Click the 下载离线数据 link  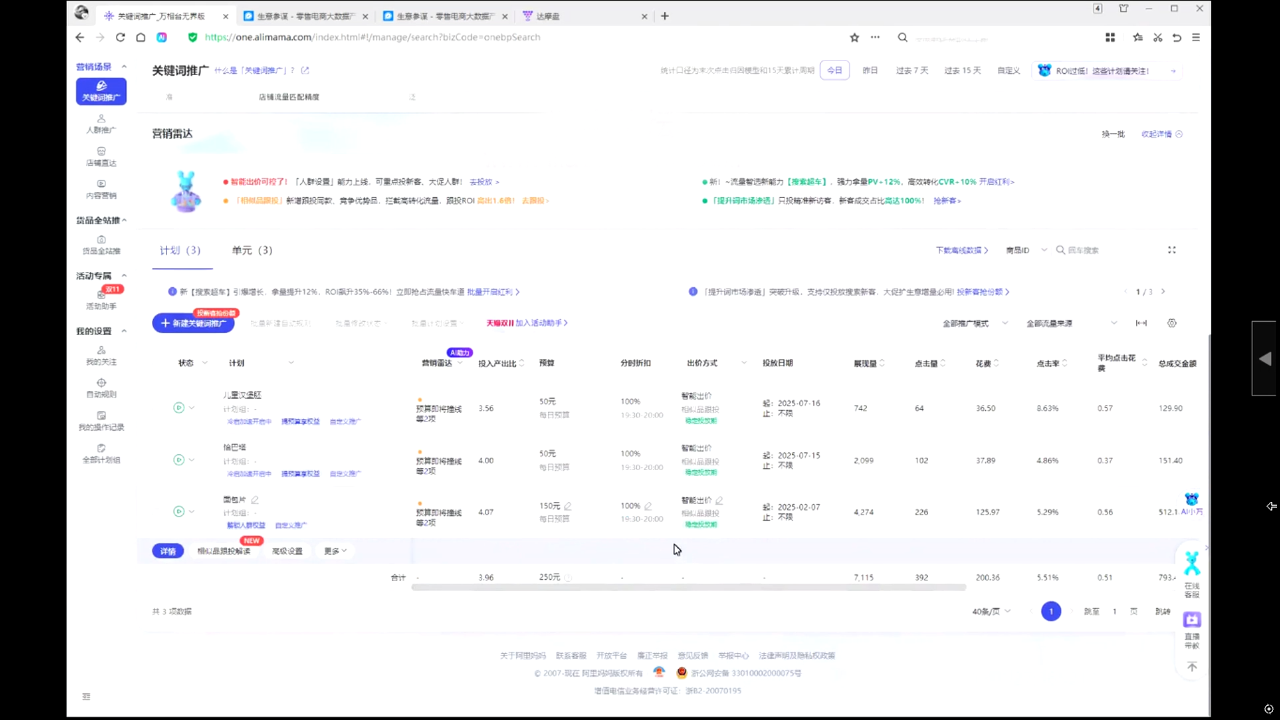[961, 250]
